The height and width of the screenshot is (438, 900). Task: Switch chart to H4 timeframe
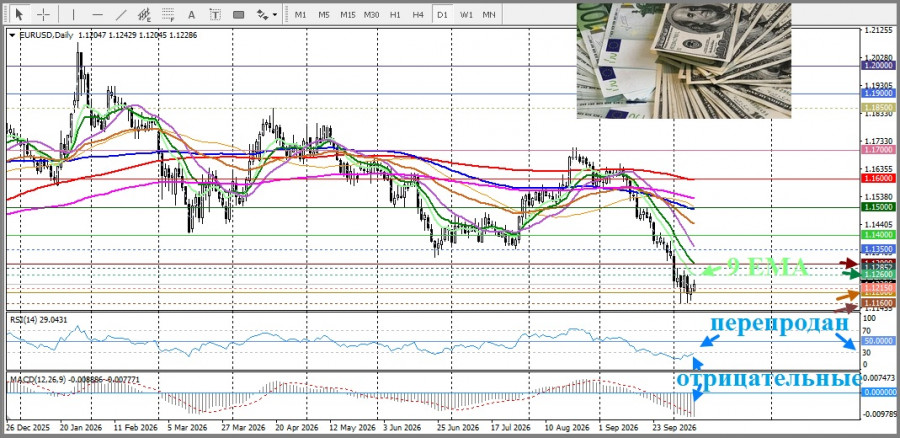pyautogui.click(x=418, y=15)
